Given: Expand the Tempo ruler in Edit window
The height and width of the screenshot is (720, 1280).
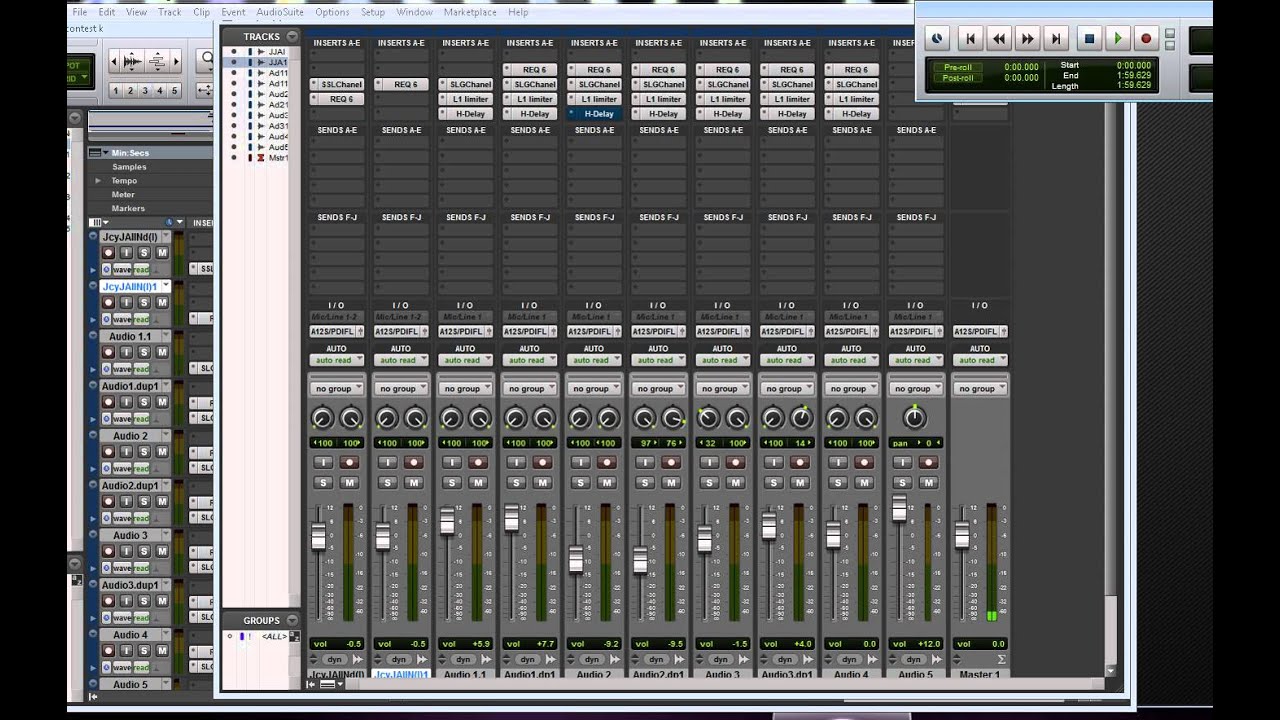Looking at the screenshot, I should click(x=98, y=181).
